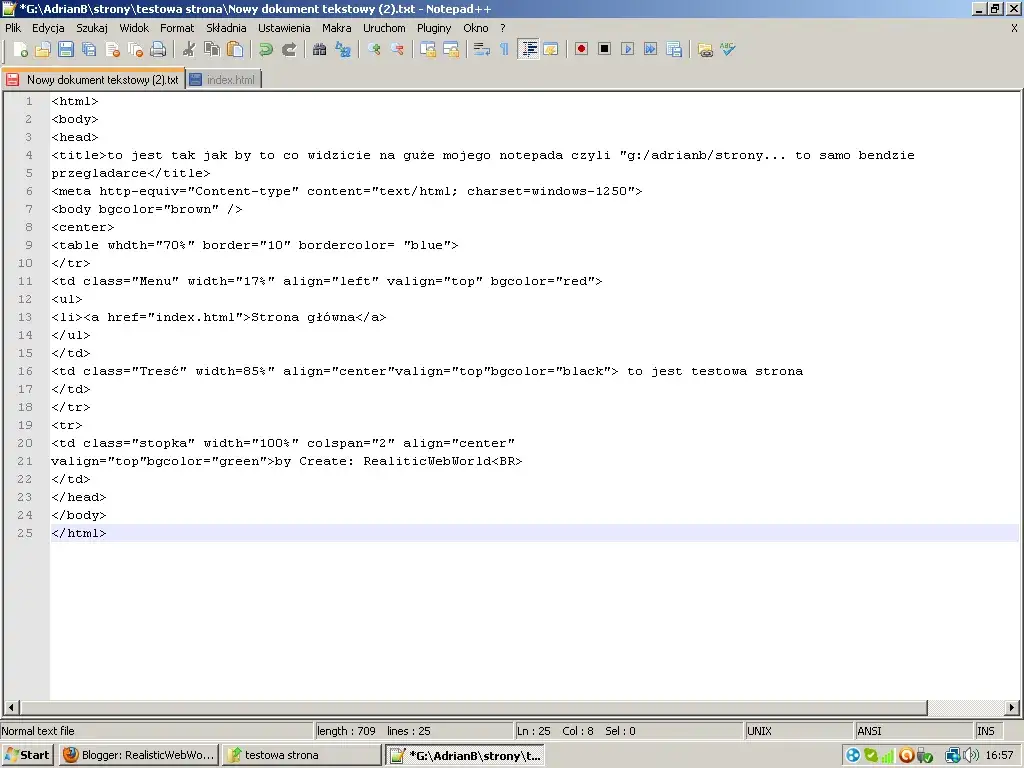Zoom out toolbar icon

click(396, 50)
